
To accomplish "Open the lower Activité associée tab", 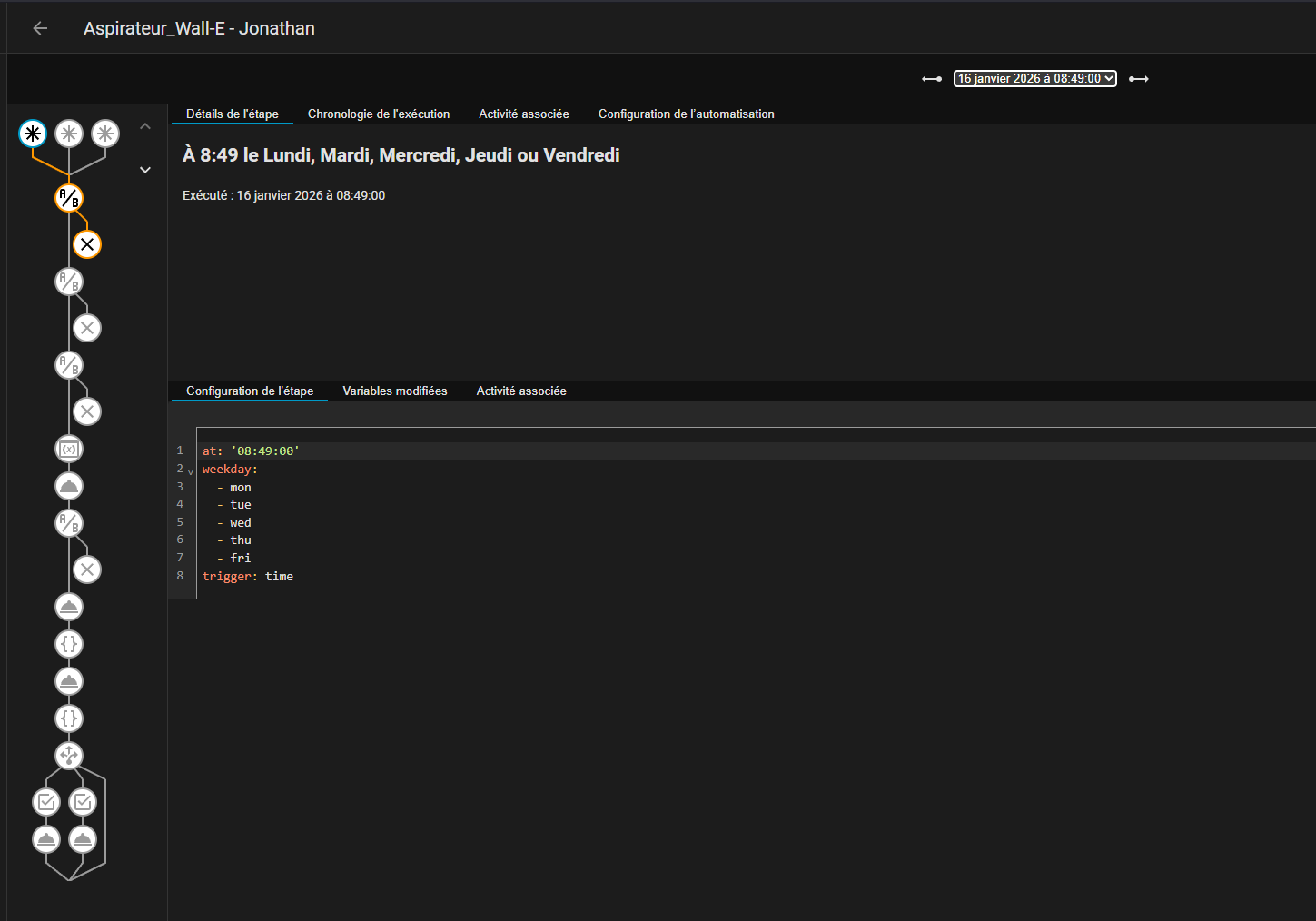I will (x=521, y=391).
